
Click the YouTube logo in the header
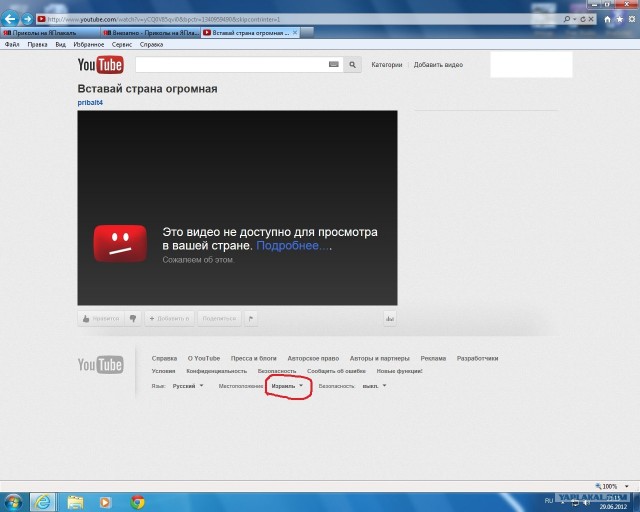point(100,65)
